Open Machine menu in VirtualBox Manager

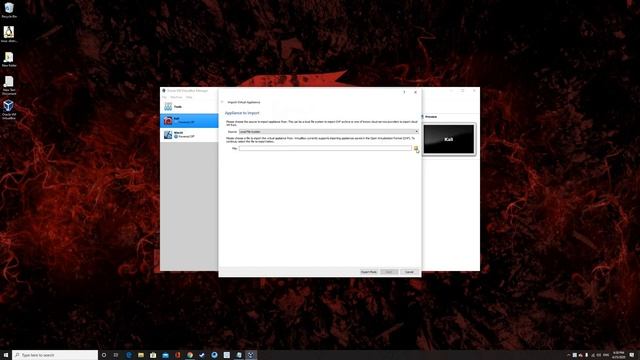coord(176,97)
